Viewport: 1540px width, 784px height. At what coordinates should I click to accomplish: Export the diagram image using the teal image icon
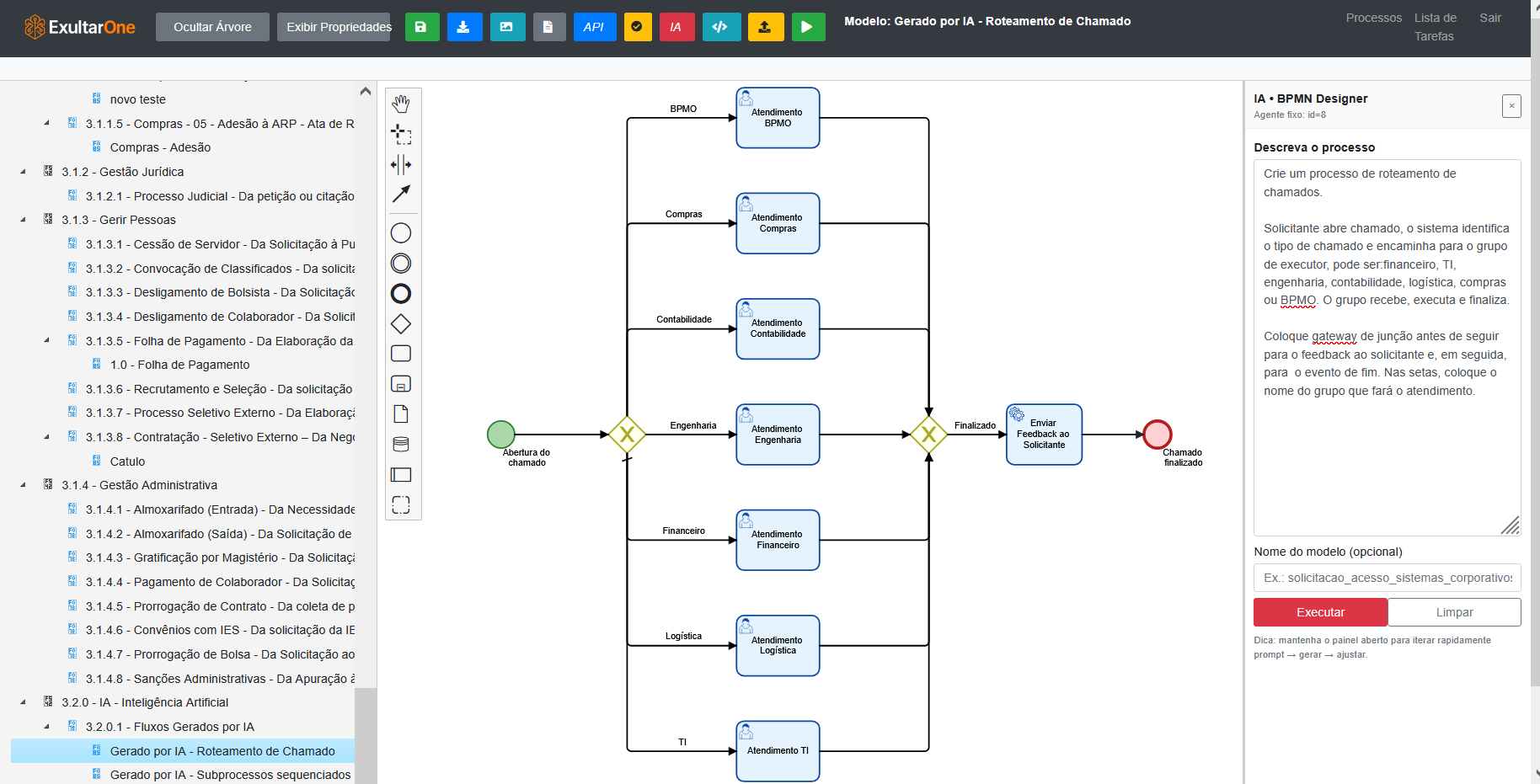[x=507, y=27]
